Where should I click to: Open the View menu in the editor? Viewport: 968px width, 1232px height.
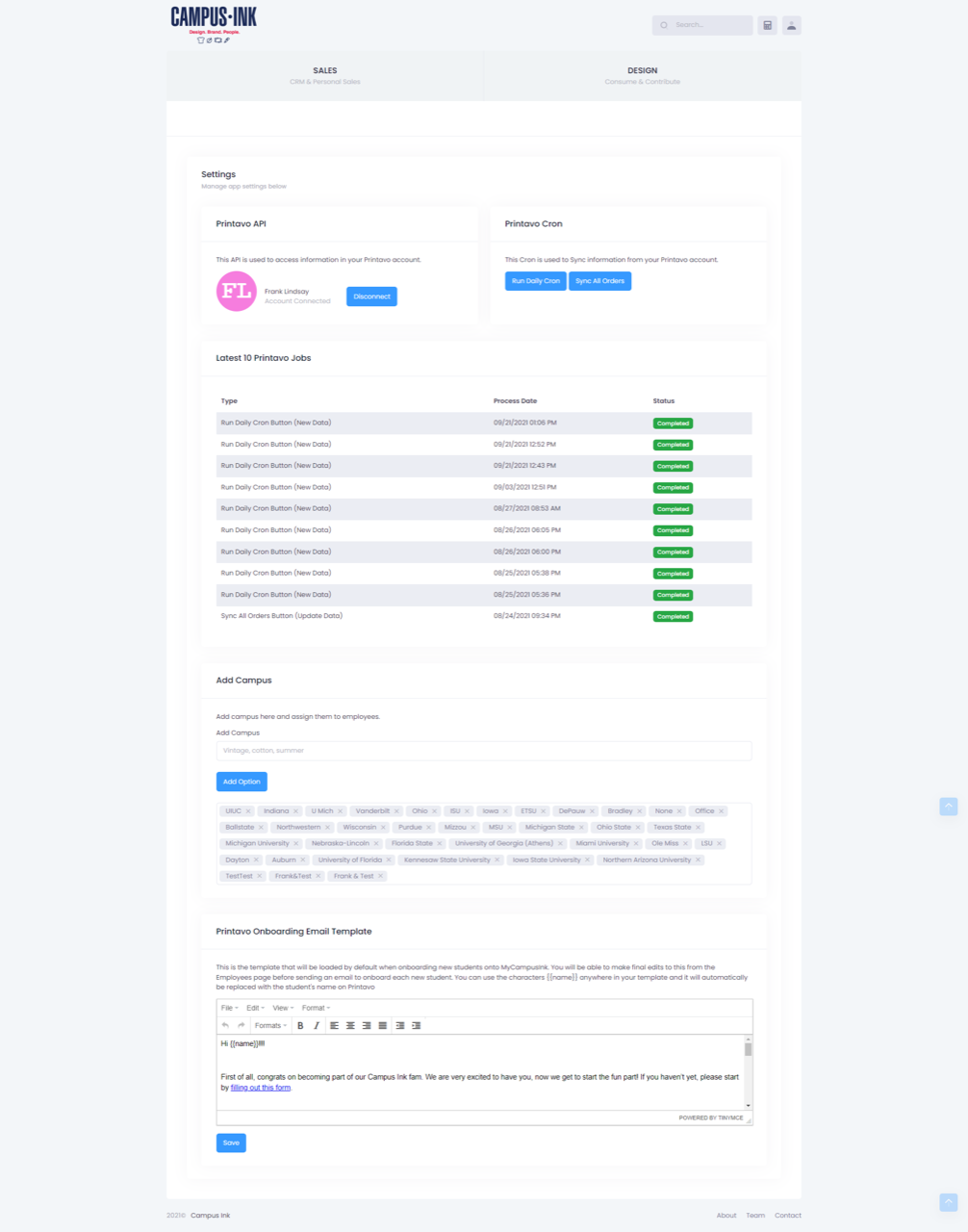[282, 1008]
